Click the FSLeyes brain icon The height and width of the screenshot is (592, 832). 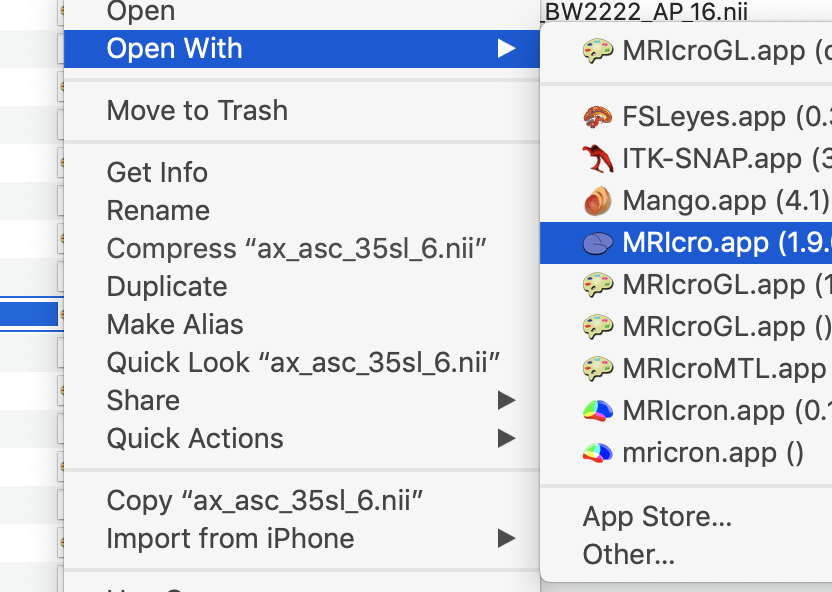tap(598, 117)
